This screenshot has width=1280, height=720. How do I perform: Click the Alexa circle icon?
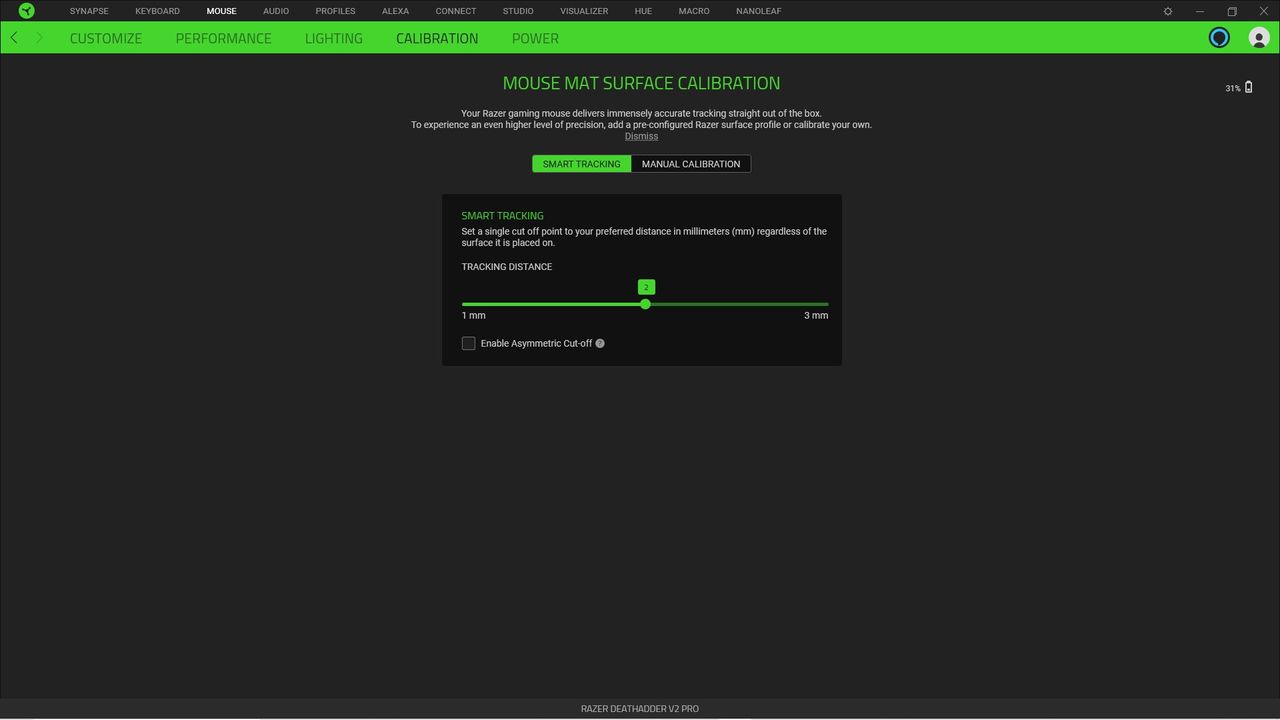pyautogui.click(x=1219, y=38)
